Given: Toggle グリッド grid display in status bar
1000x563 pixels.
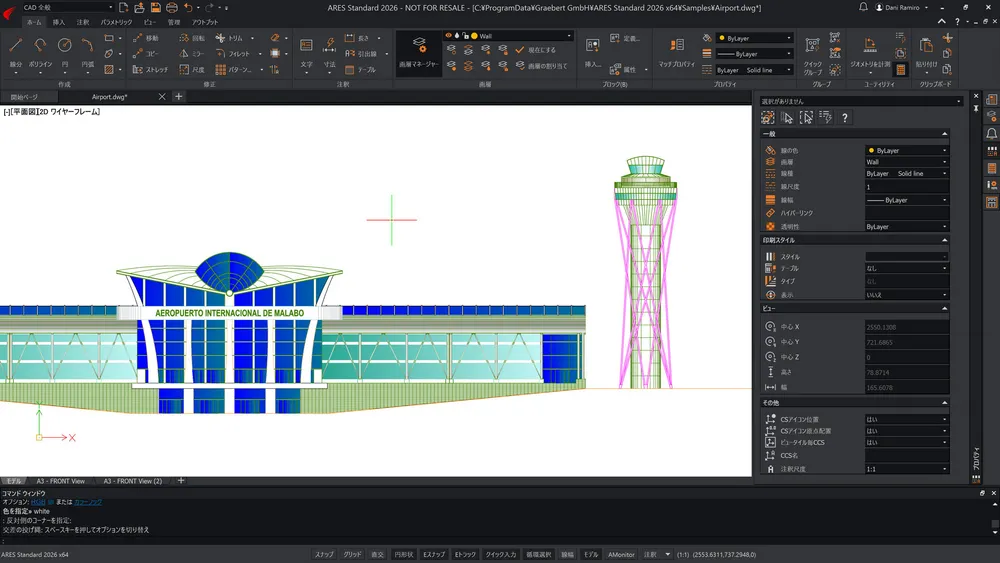Looking at the screenshot, I should click(352, 554).
